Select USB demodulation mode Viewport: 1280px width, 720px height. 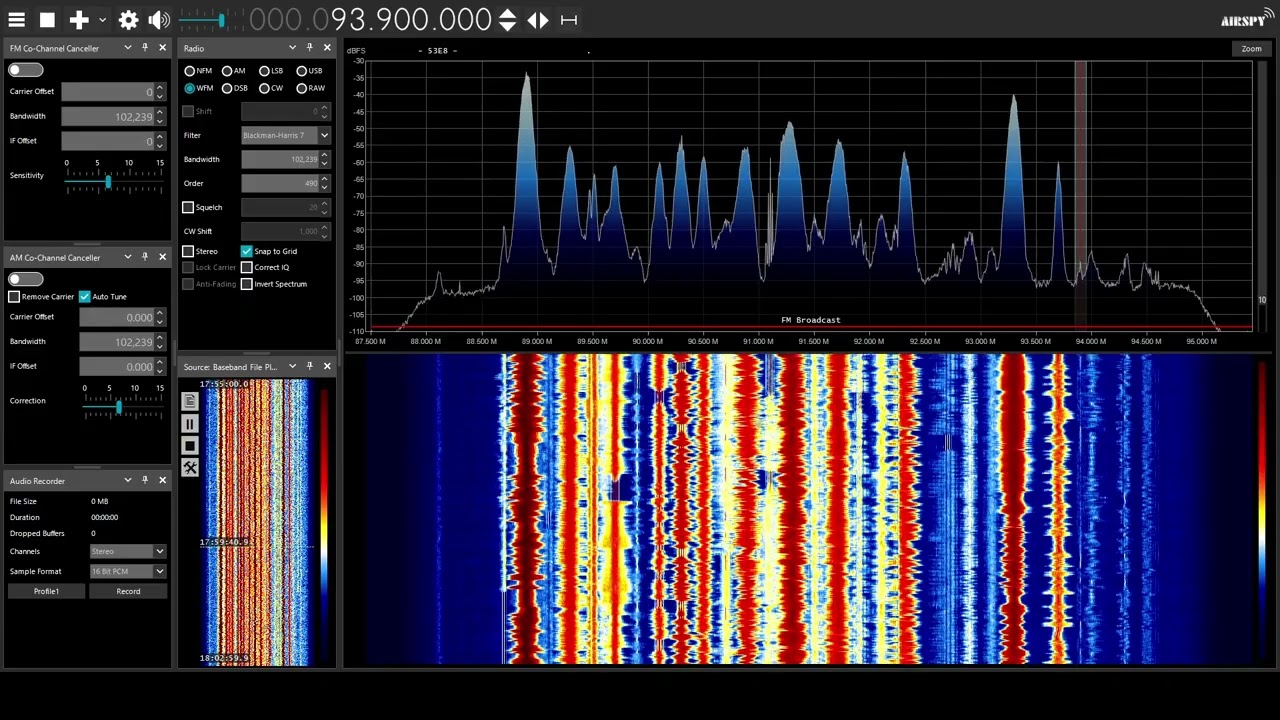301,71
